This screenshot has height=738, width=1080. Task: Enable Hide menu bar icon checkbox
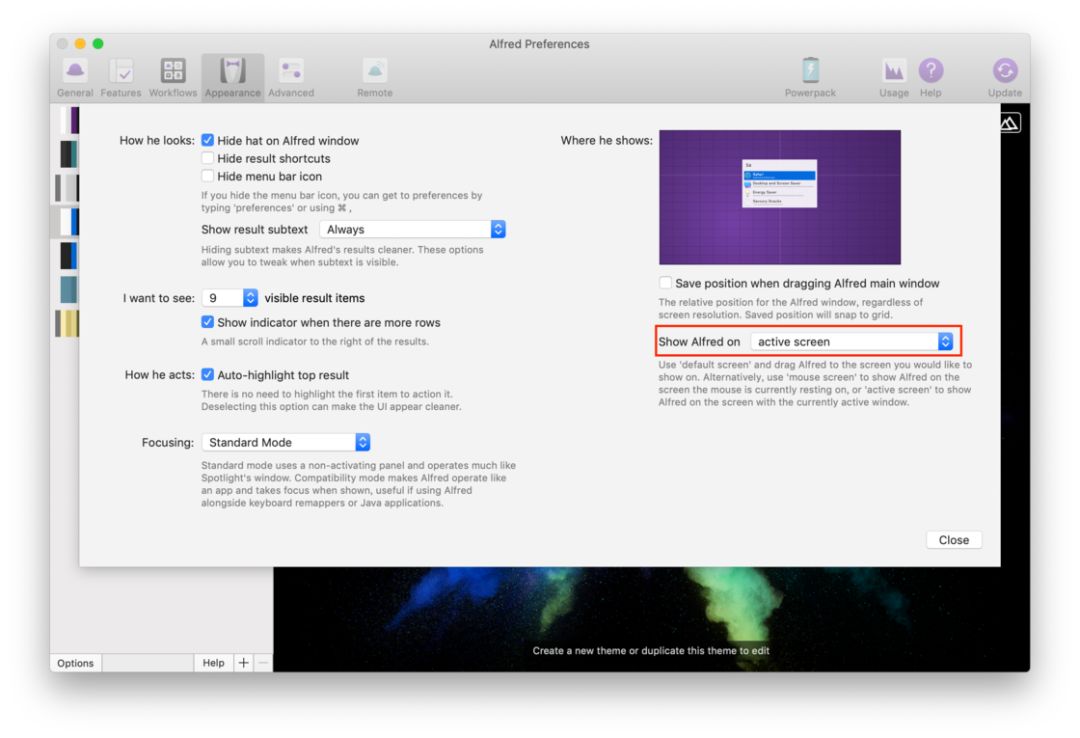(x=207, y=176)
